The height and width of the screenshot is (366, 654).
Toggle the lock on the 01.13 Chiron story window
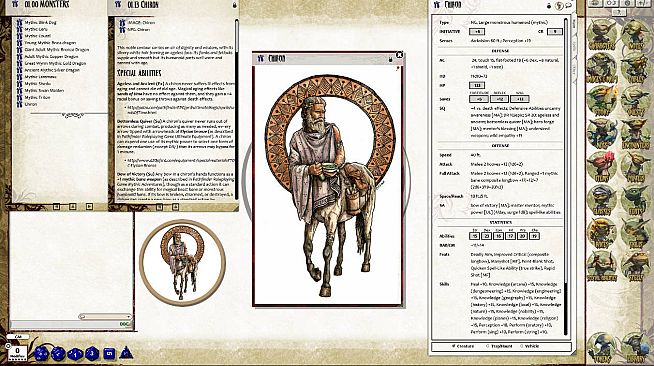(234, 5)
